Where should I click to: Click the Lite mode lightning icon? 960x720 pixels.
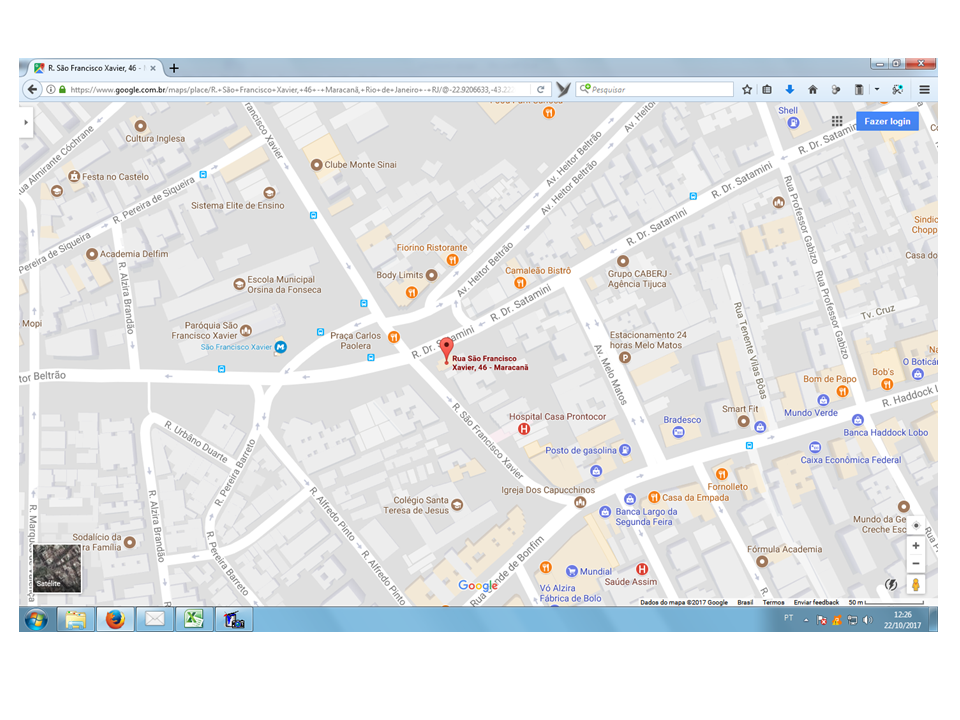coord(891,585)
